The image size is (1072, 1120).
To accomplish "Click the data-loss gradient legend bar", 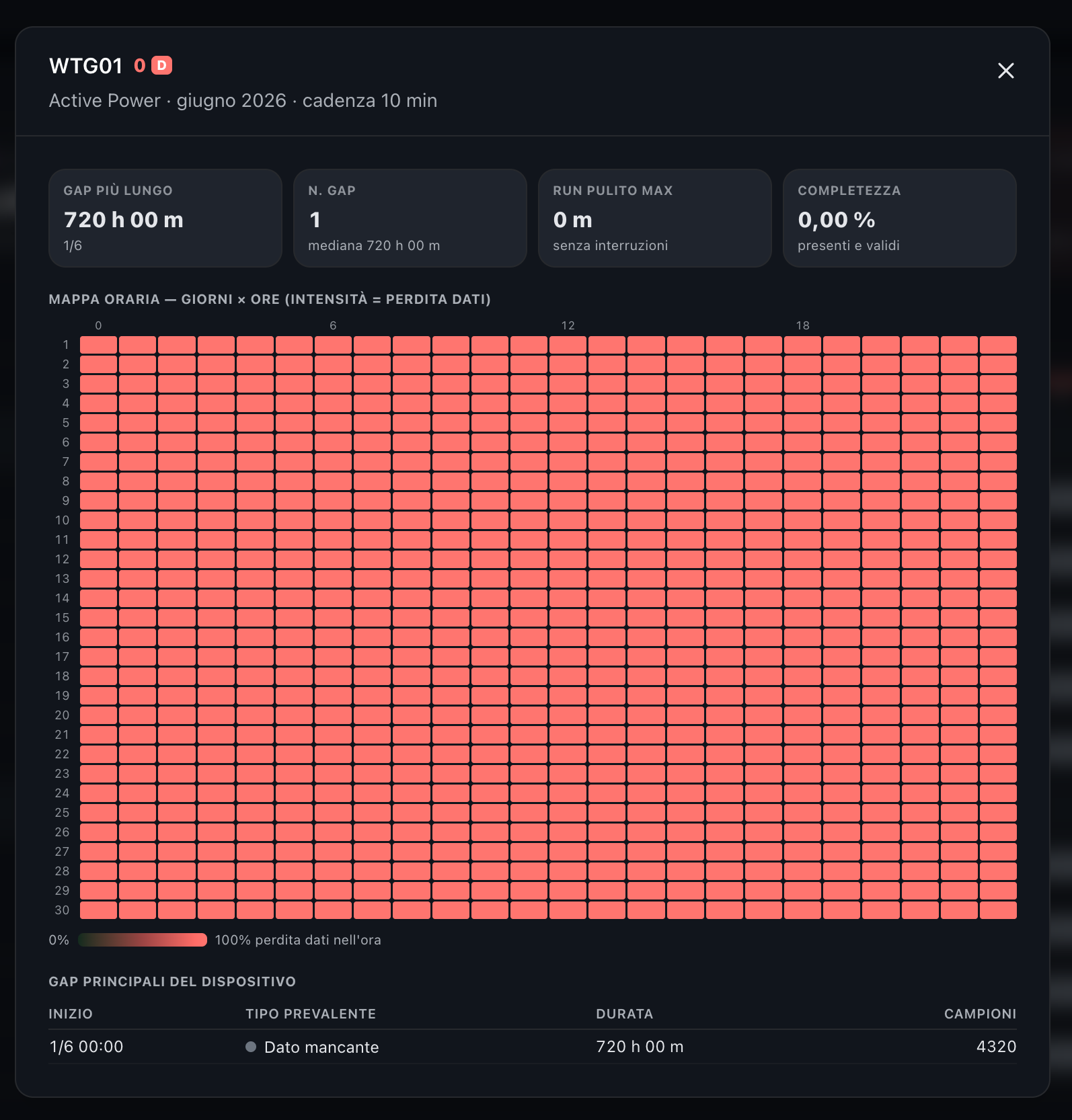I will click(x=143, y=940).
